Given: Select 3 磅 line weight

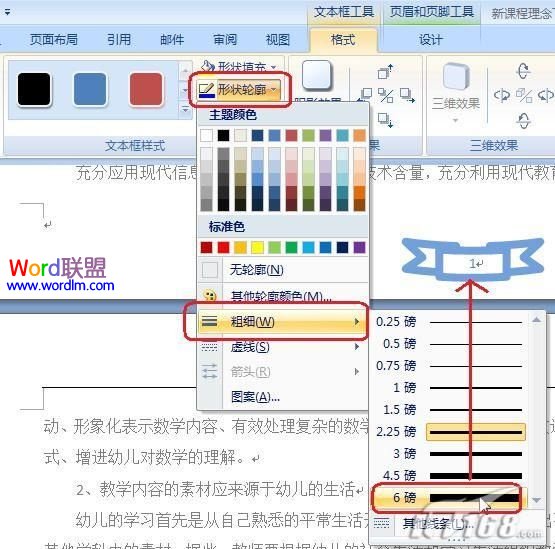Looking at the screenshot, I should 449,454.
